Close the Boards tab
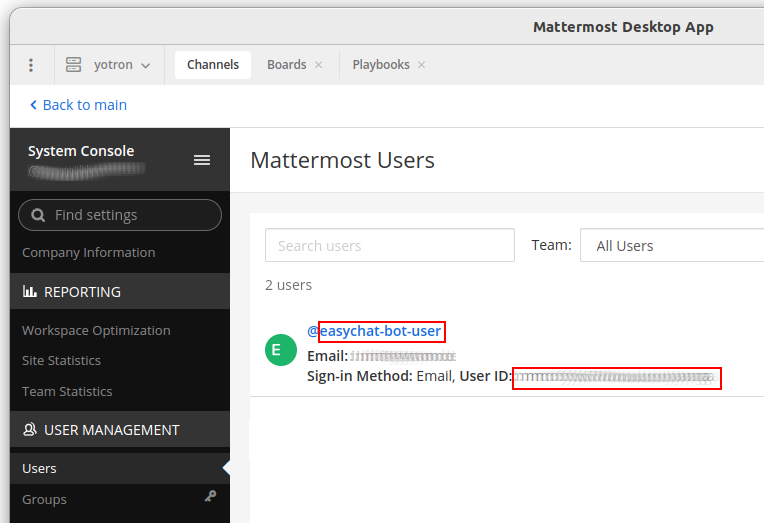Viewport: 764px width, 523px height. 319,65
